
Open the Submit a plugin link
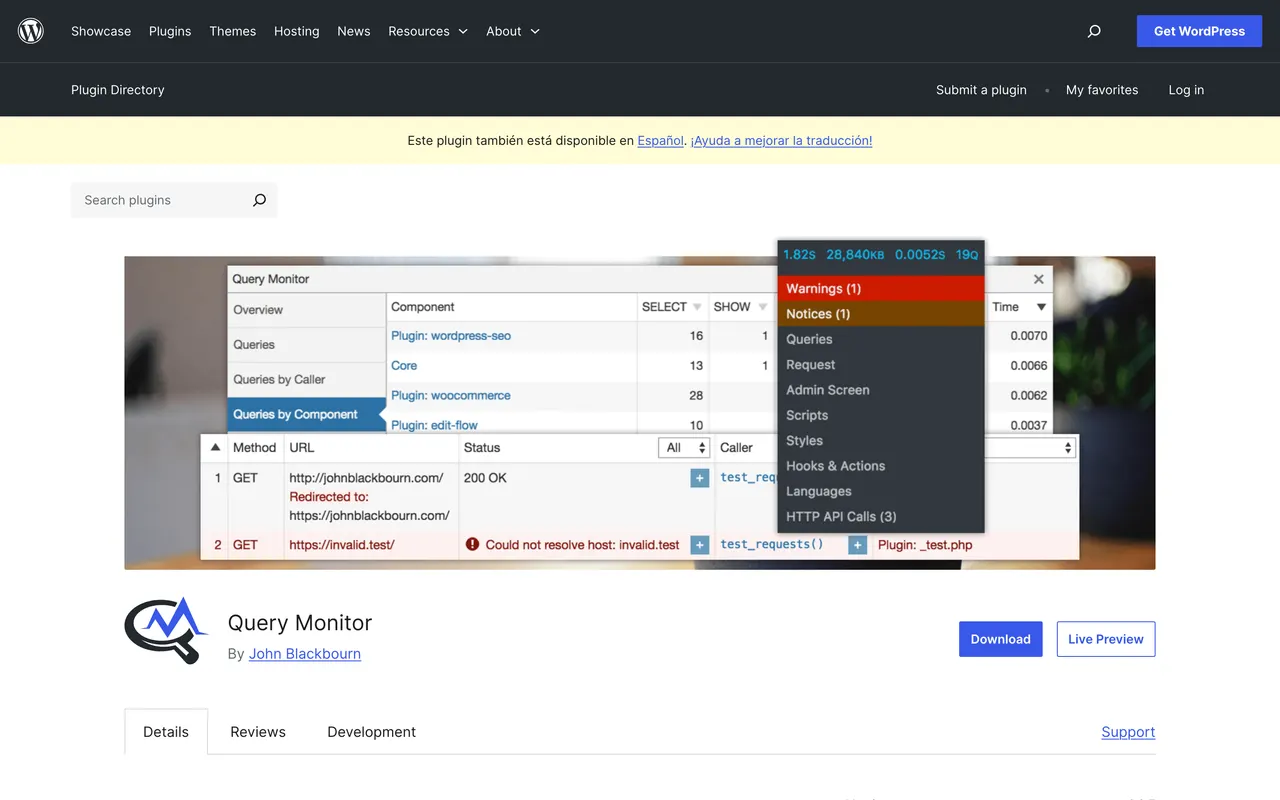coord(981,90)
